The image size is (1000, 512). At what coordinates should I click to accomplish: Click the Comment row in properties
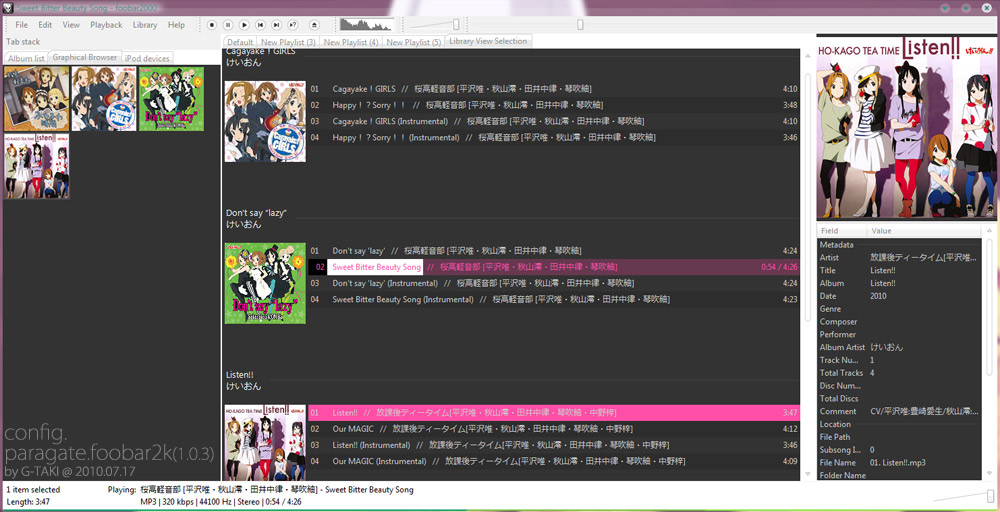click(x=899, y=411)
